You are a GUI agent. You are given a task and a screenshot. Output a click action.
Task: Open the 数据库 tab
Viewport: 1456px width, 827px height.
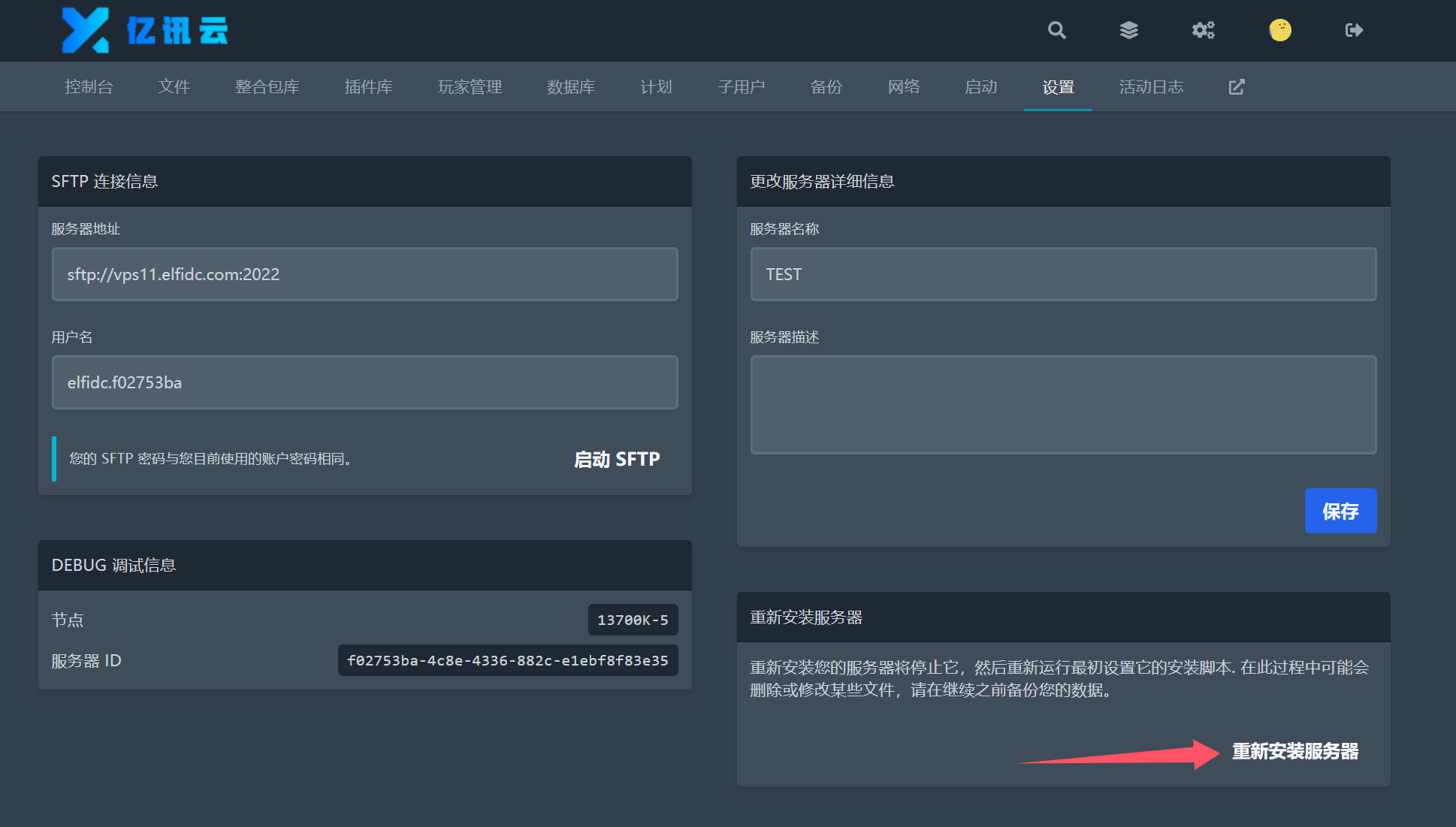tap(571, 87)
